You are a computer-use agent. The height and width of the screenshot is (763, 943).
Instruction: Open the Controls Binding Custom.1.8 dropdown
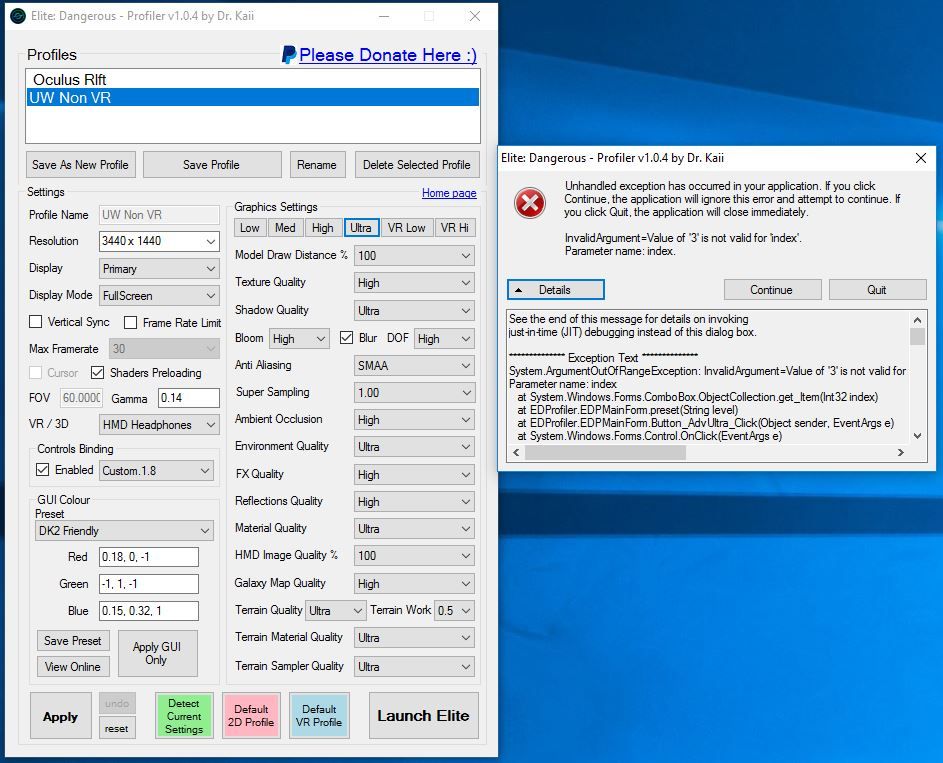click(156, 471)
